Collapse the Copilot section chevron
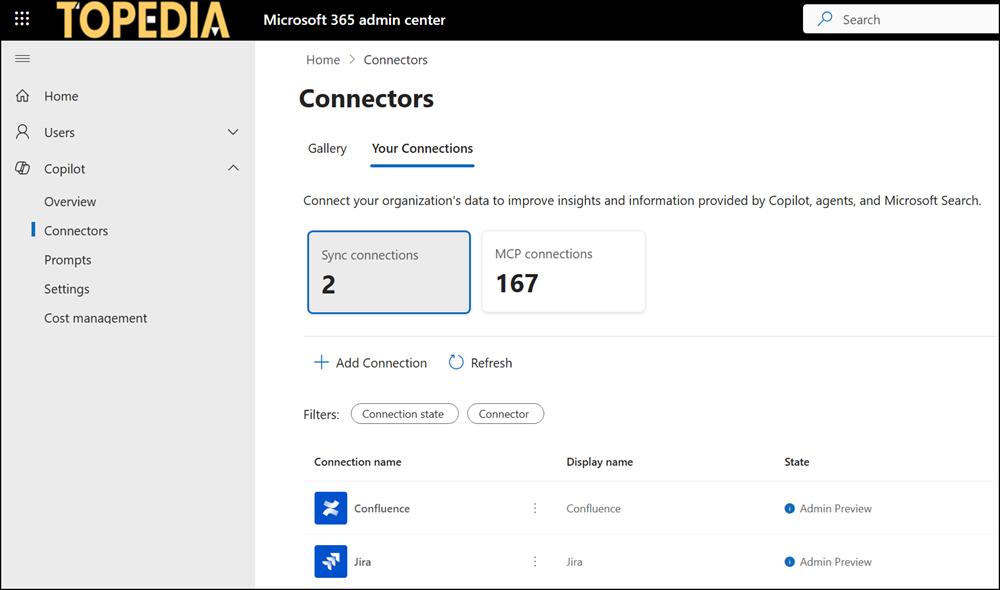 (233, 168)
